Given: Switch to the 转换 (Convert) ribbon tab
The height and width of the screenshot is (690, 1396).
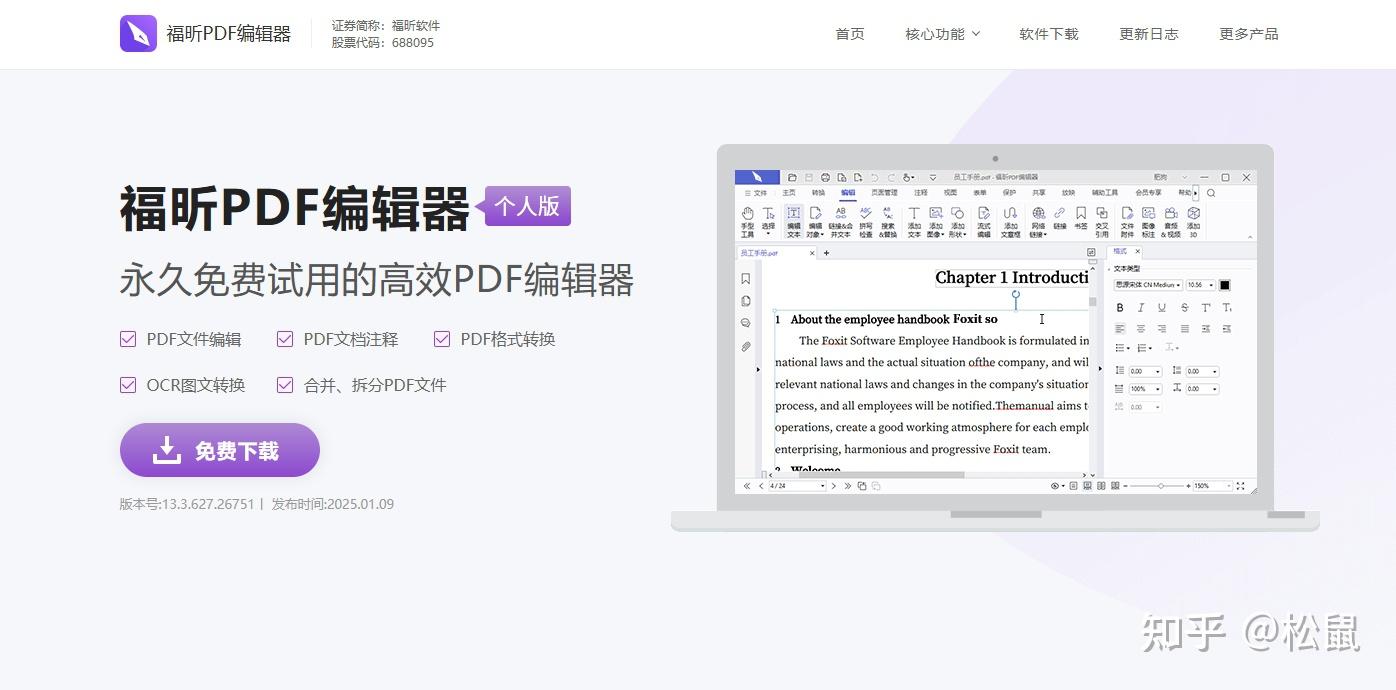Looking at the screenshot, I should (x=818, y=193).
